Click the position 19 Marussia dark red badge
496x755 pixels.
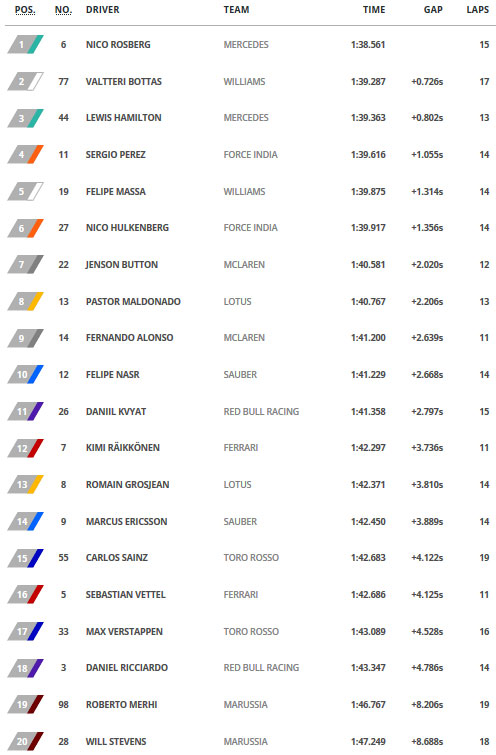(26, 705)
